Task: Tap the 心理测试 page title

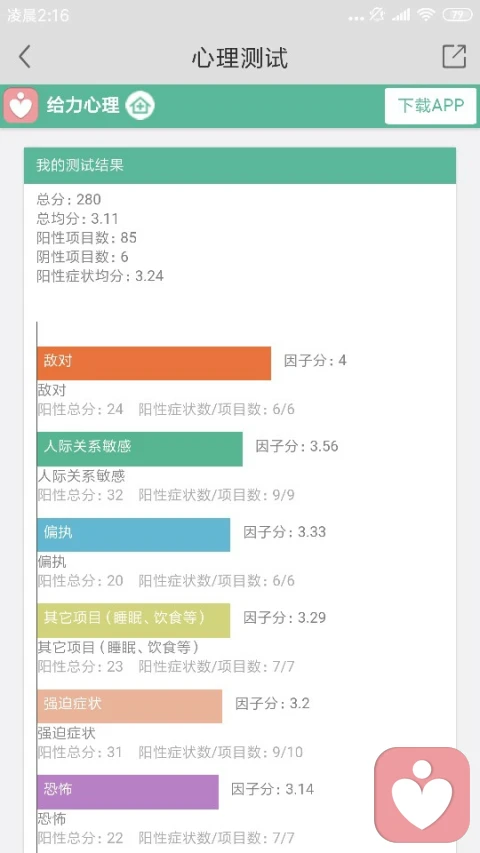Action: [239, 58]
